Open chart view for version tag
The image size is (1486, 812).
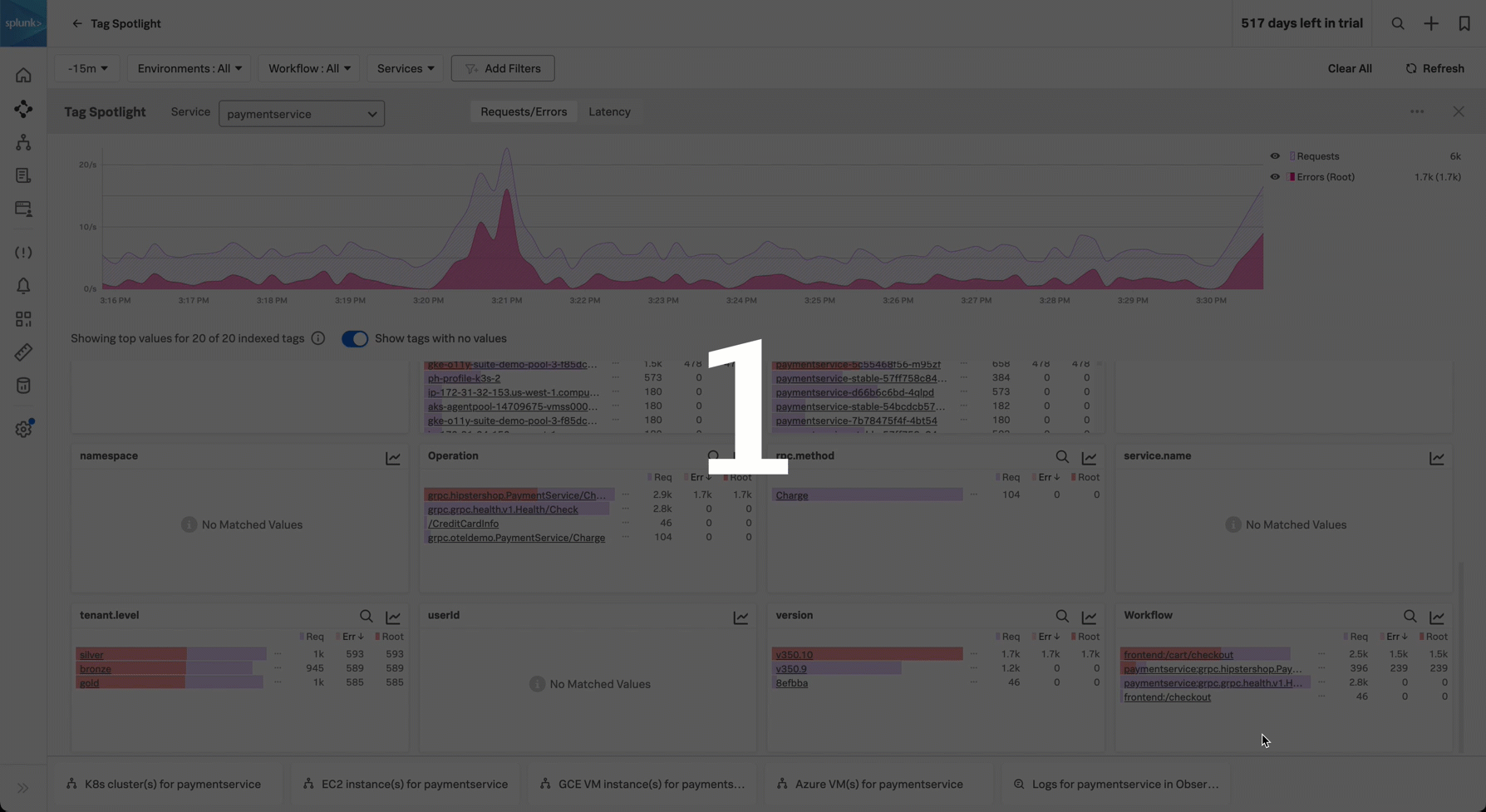[1089, 618]
